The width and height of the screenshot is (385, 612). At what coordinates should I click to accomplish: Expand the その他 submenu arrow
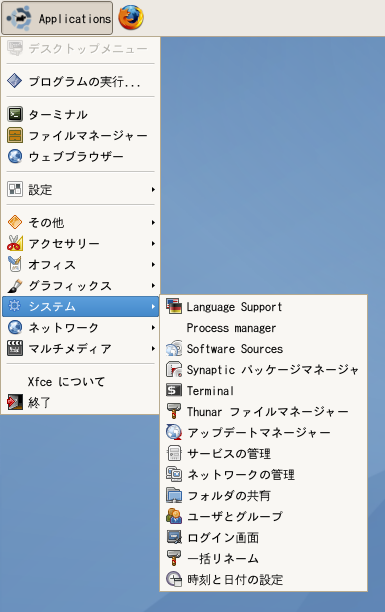tap(153, 222)
